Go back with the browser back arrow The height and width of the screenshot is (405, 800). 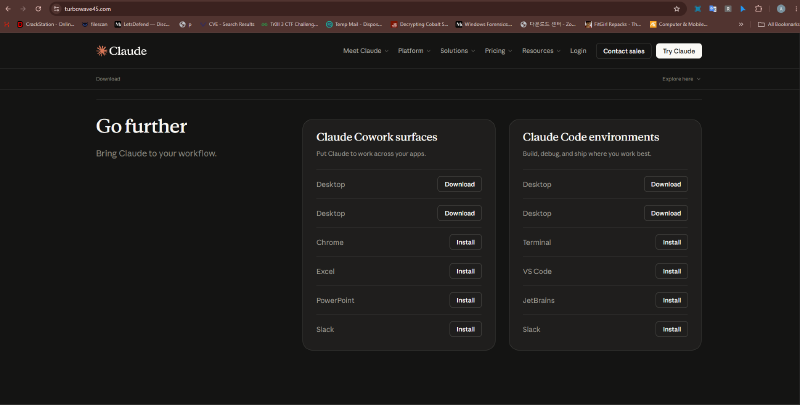[8, 9]
